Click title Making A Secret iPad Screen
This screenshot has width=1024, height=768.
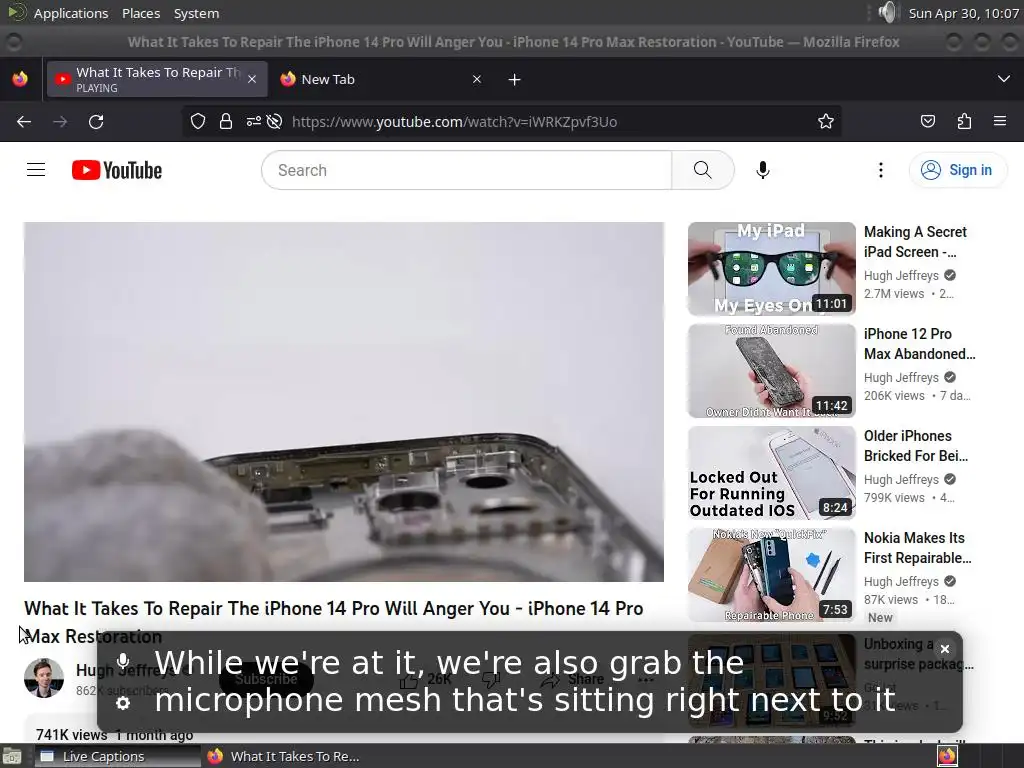coord(915,242)
